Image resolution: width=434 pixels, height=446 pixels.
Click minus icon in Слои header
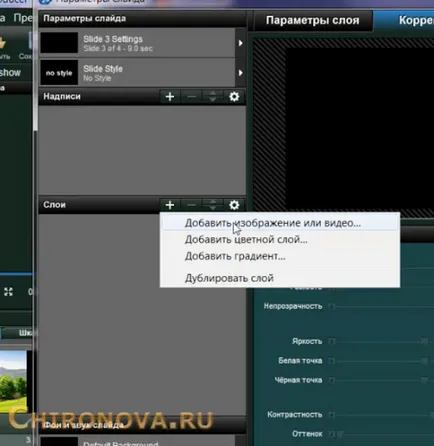point(191,205)
